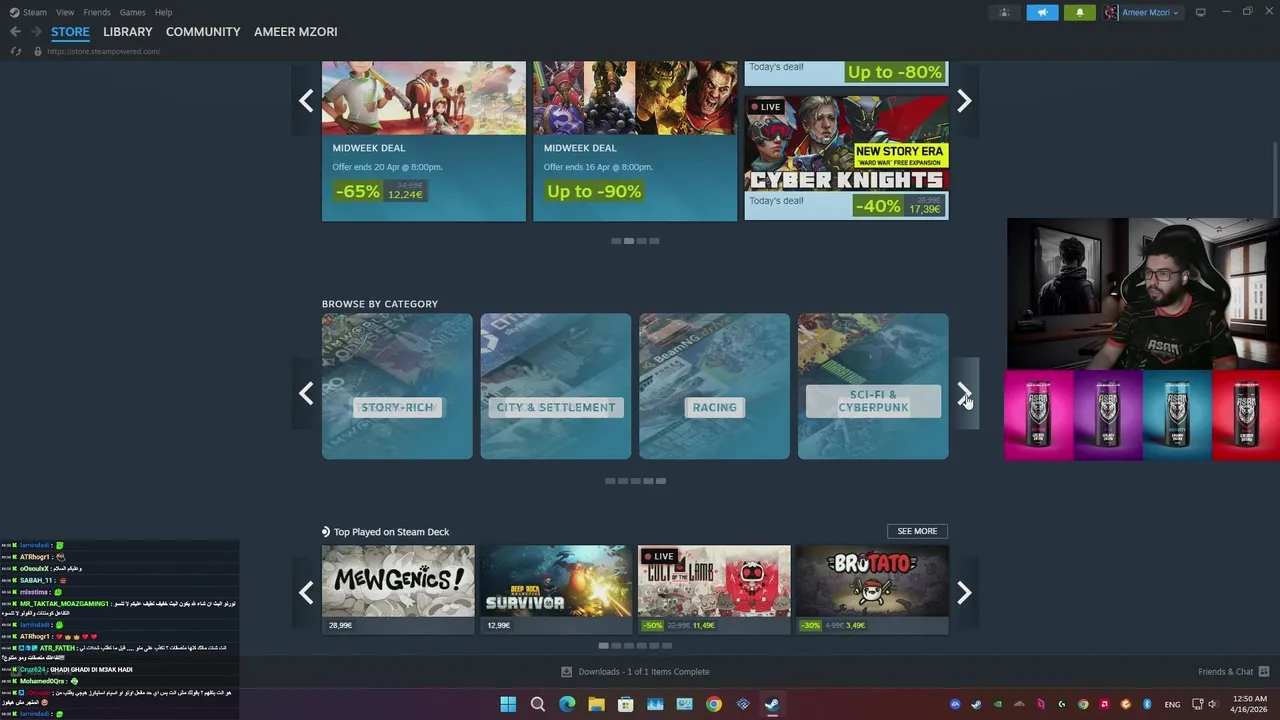Screen dimensions: 1280x720
Task: Click the BROWSE BY CATEGORY heading
Action: [380, 304]
